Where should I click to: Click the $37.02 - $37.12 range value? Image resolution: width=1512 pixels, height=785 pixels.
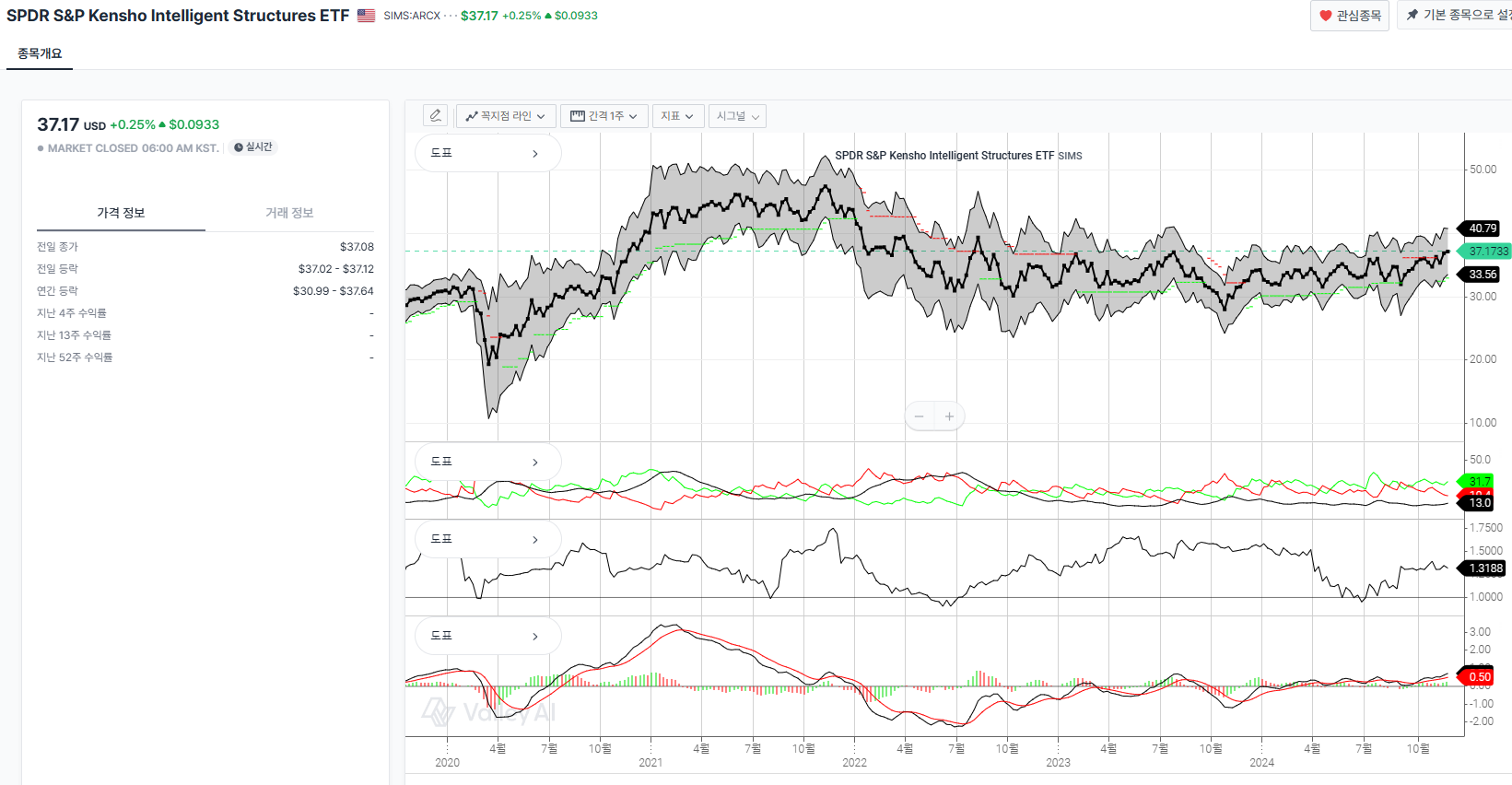(336, 269)
